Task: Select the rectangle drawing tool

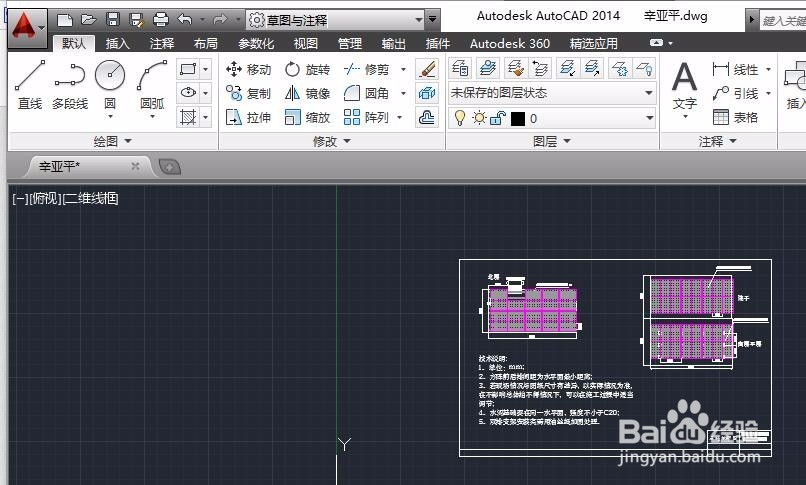Action: coord(188,69)
